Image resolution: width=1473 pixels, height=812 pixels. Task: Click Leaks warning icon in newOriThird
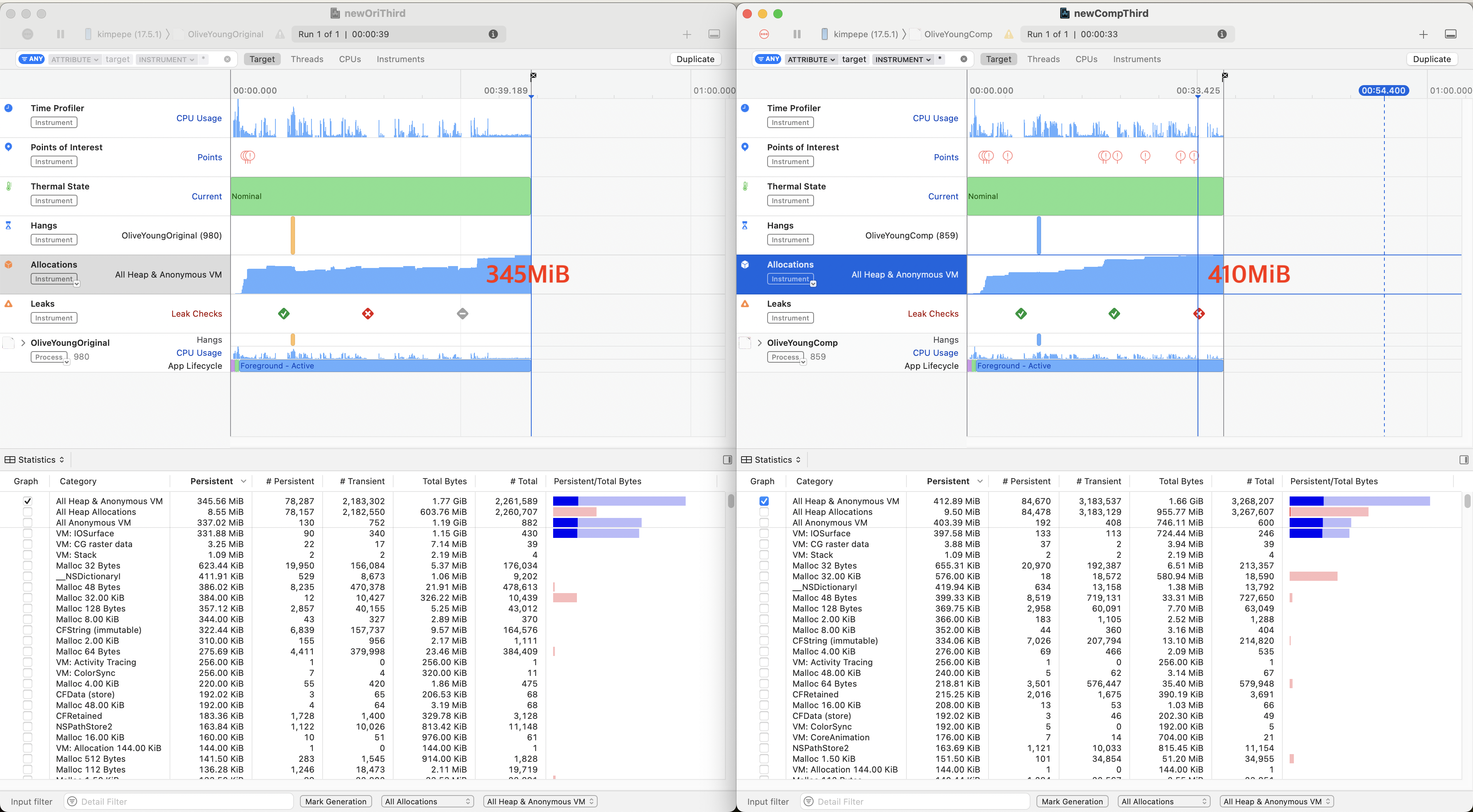pyautogui.click(x=8, y=304)
